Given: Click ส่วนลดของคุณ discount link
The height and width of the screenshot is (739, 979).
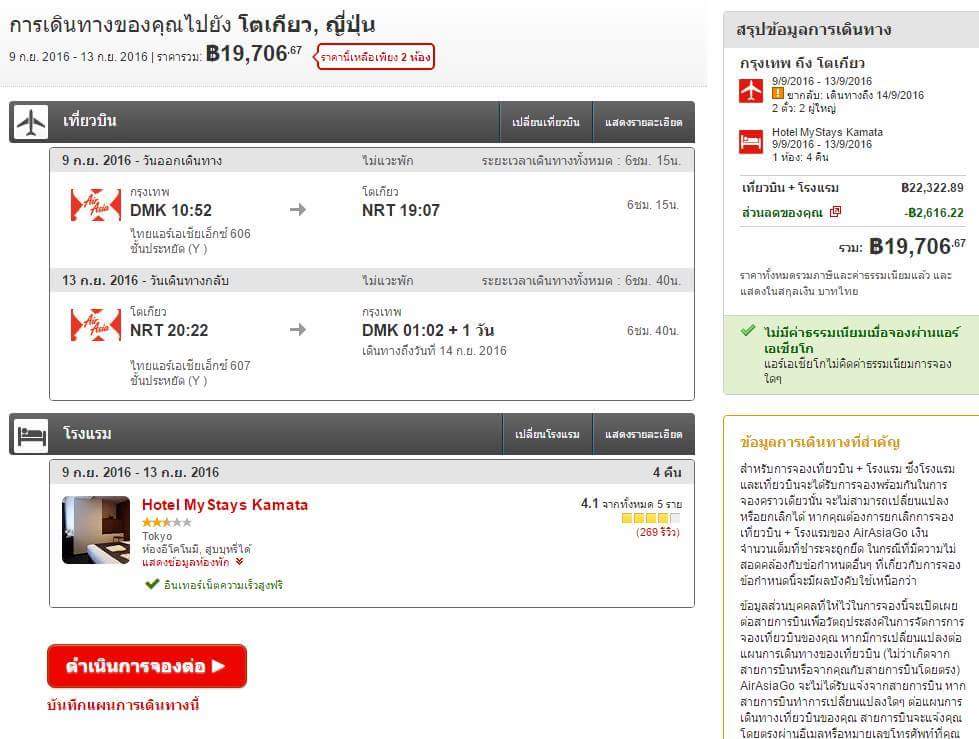Looking at the screenshot, I should (782, 213).
